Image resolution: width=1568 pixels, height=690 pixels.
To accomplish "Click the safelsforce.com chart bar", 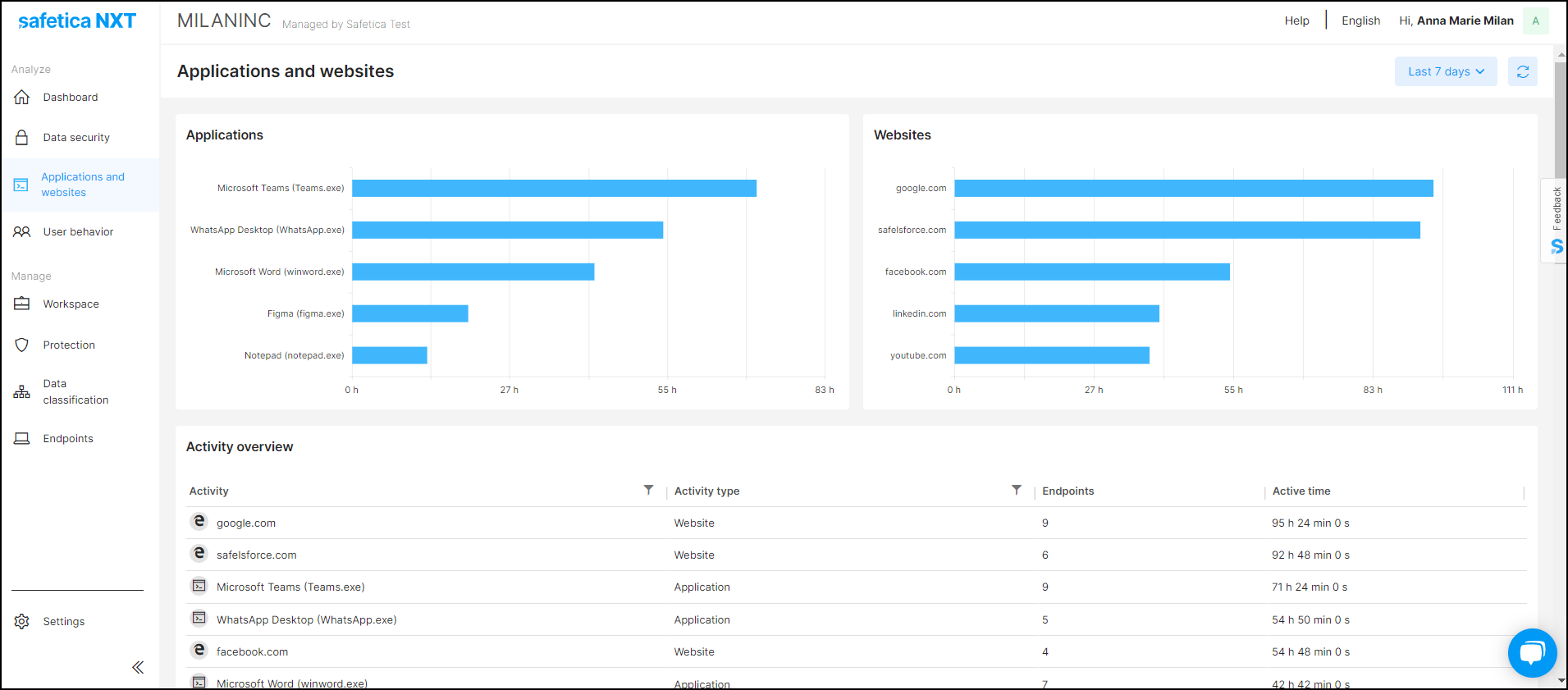I will coord(1186,230).
